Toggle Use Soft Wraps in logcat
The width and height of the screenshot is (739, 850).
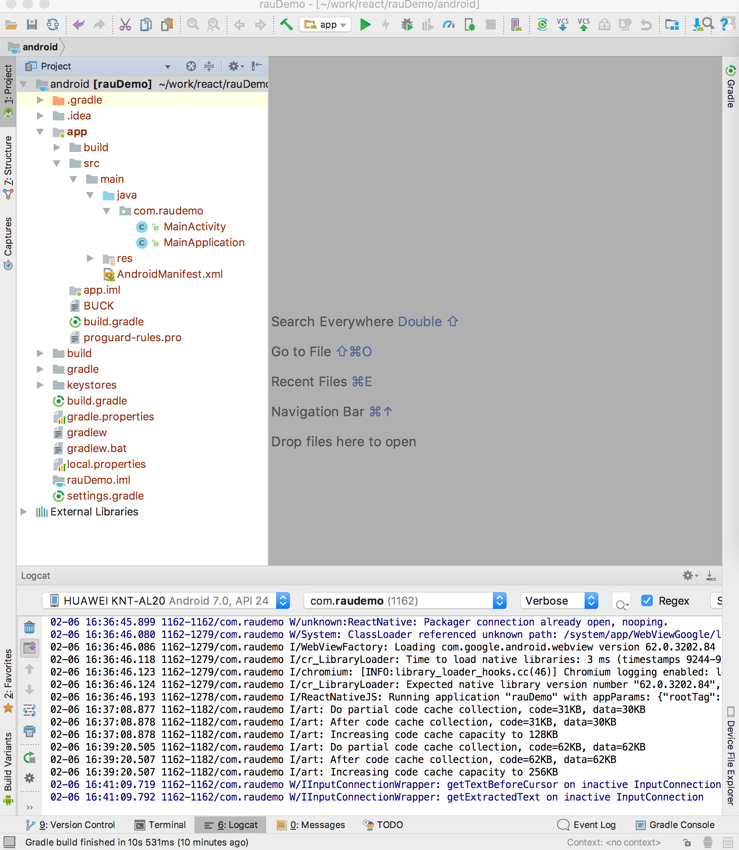pos(29,710)
